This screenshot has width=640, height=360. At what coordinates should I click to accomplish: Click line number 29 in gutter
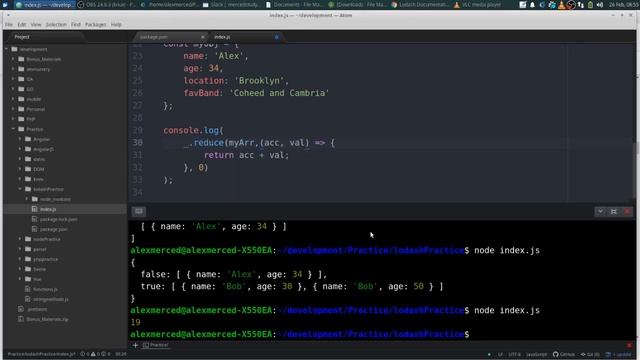click(x=138, y=131)
